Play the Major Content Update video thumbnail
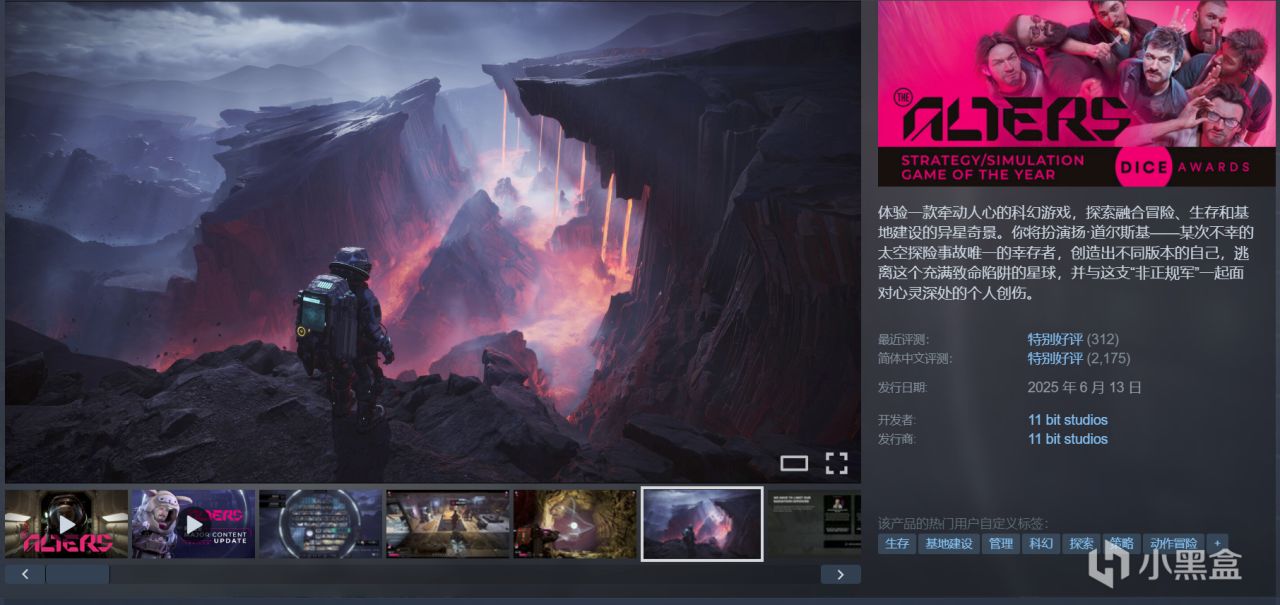Image resolution: width=1280 pixels, height=605 pixels. point(194,524)
